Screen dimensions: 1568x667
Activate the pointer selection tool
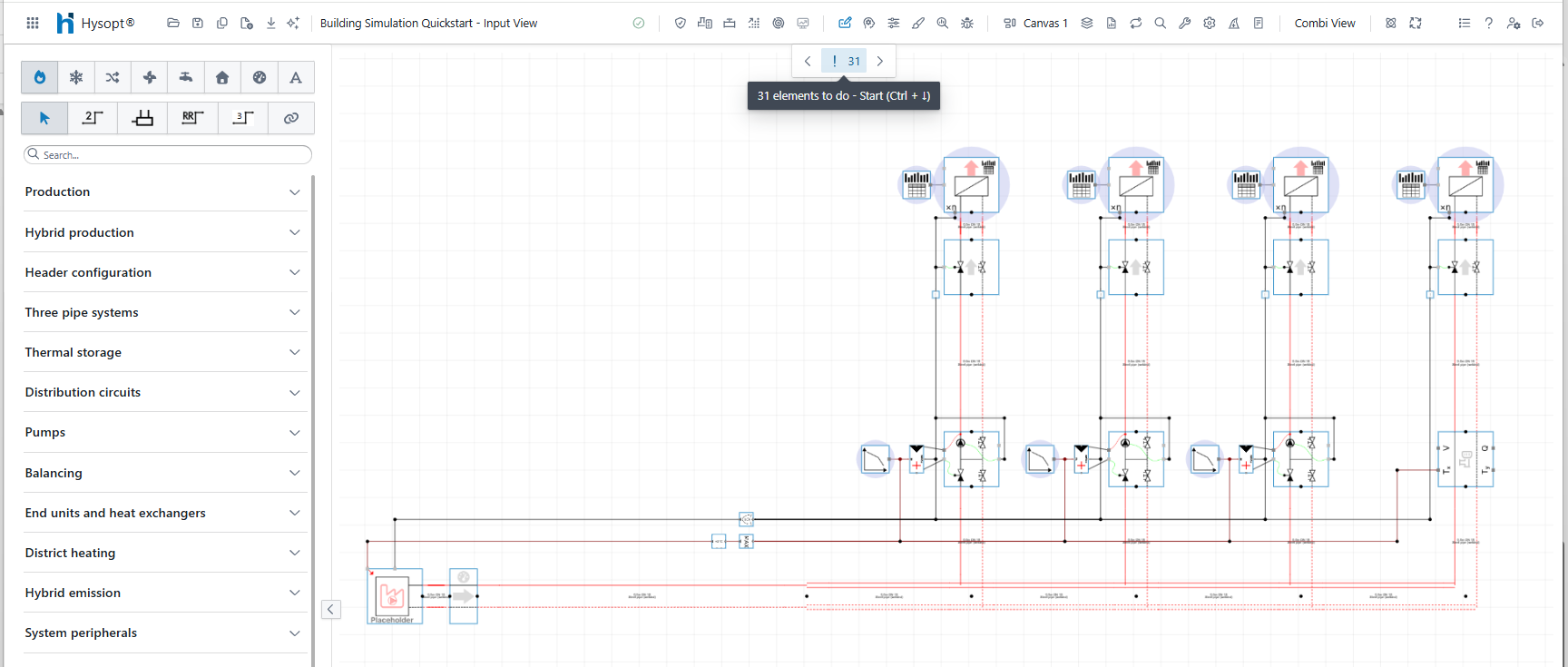click(44, 118)
